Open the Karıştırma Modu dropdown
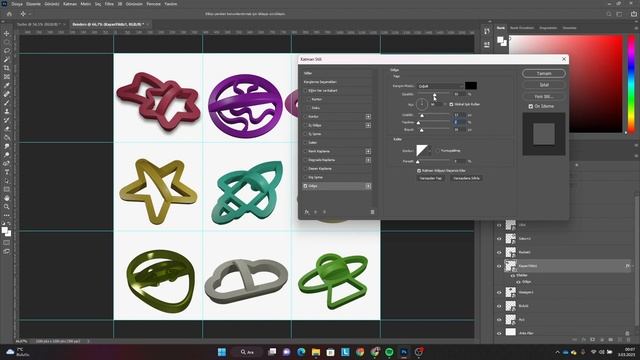This screenshot has height=360, width=640. point(440,86)
